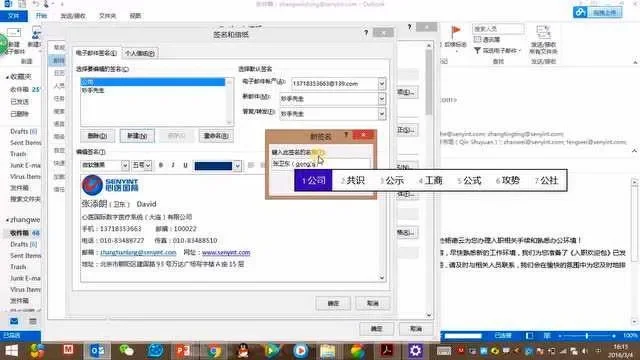Open Adobe Acrobat from the taskbar
The width and height of the screenshot is (640, 360).
[387, 351]
